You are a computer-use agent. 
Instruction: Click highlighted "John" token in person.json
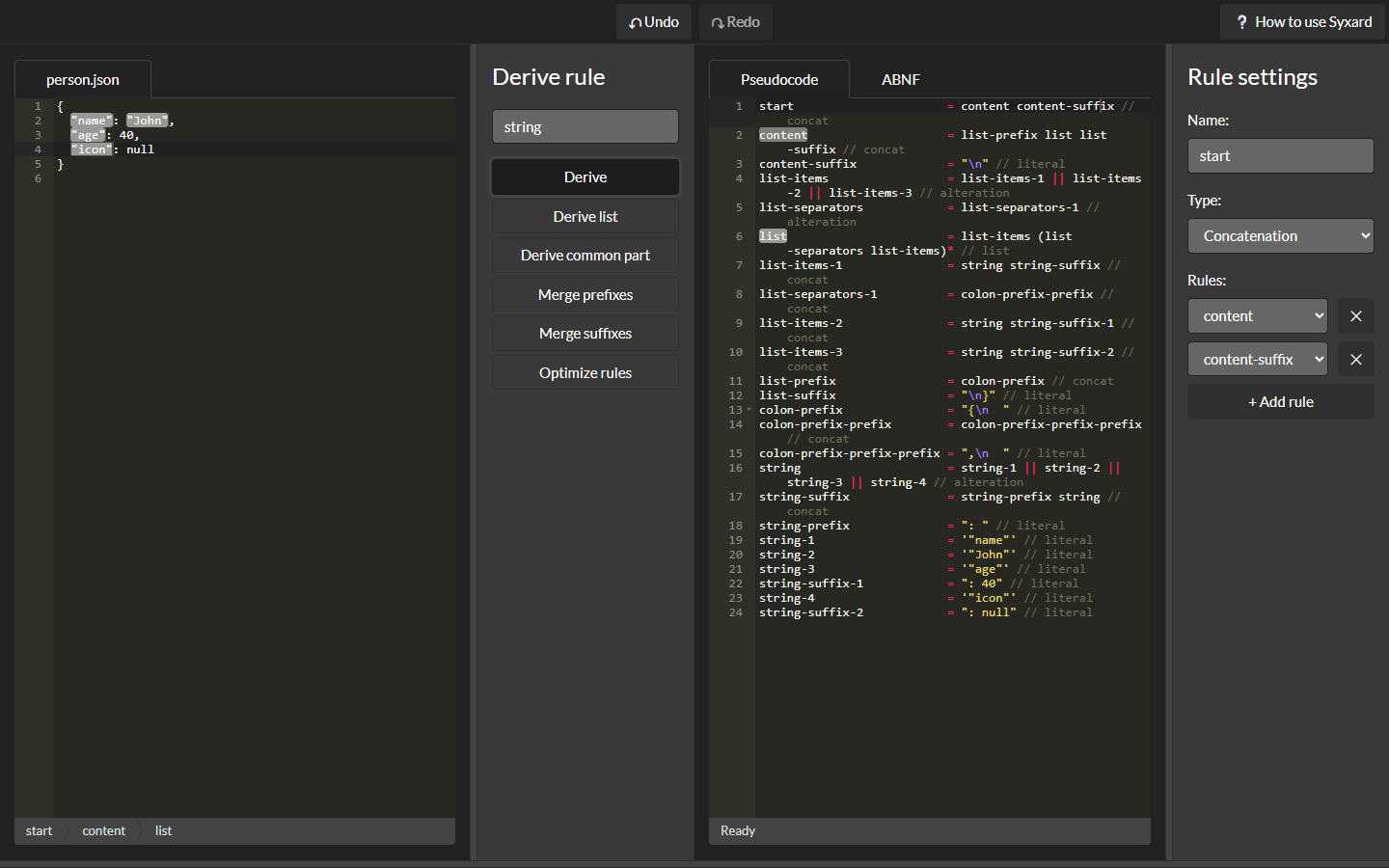tap(148, 121)
